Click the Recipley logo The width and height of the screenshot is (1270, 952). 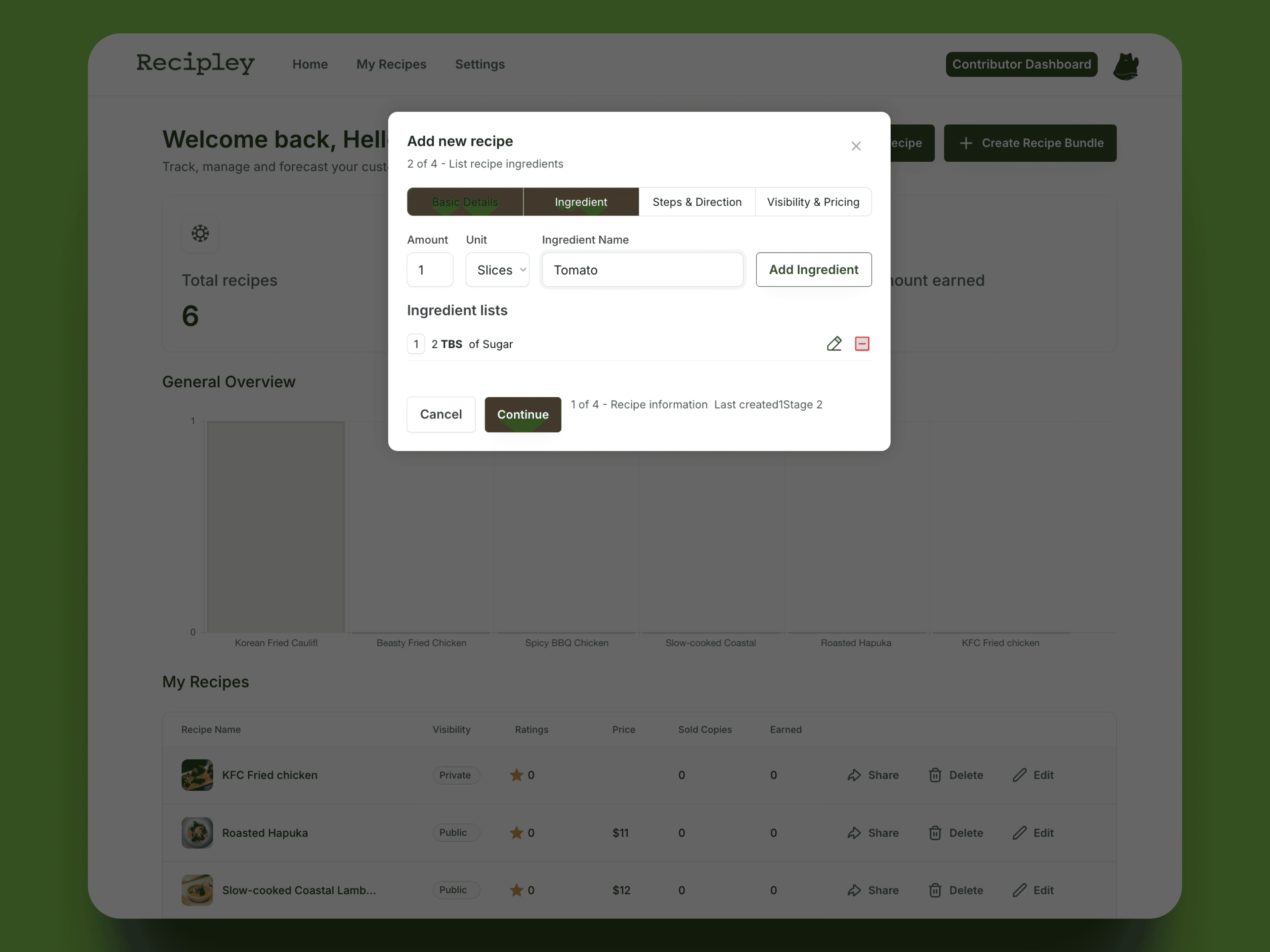point(196,63)
